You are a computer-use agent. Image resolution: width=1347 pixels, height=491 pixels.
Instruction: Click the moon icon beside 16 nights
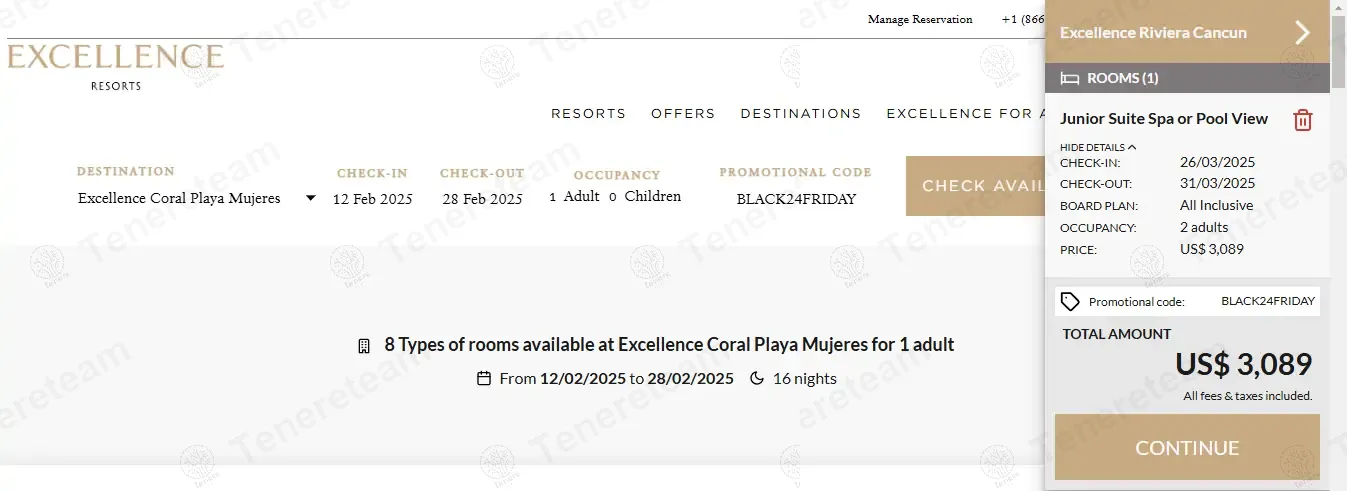(x=757, y=379)
